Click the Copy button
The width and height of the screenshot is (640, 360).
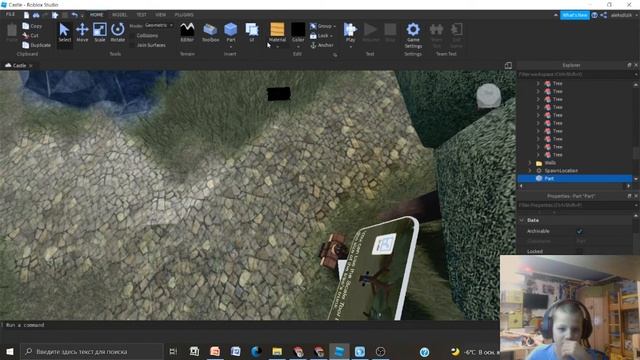pos(32,26)
